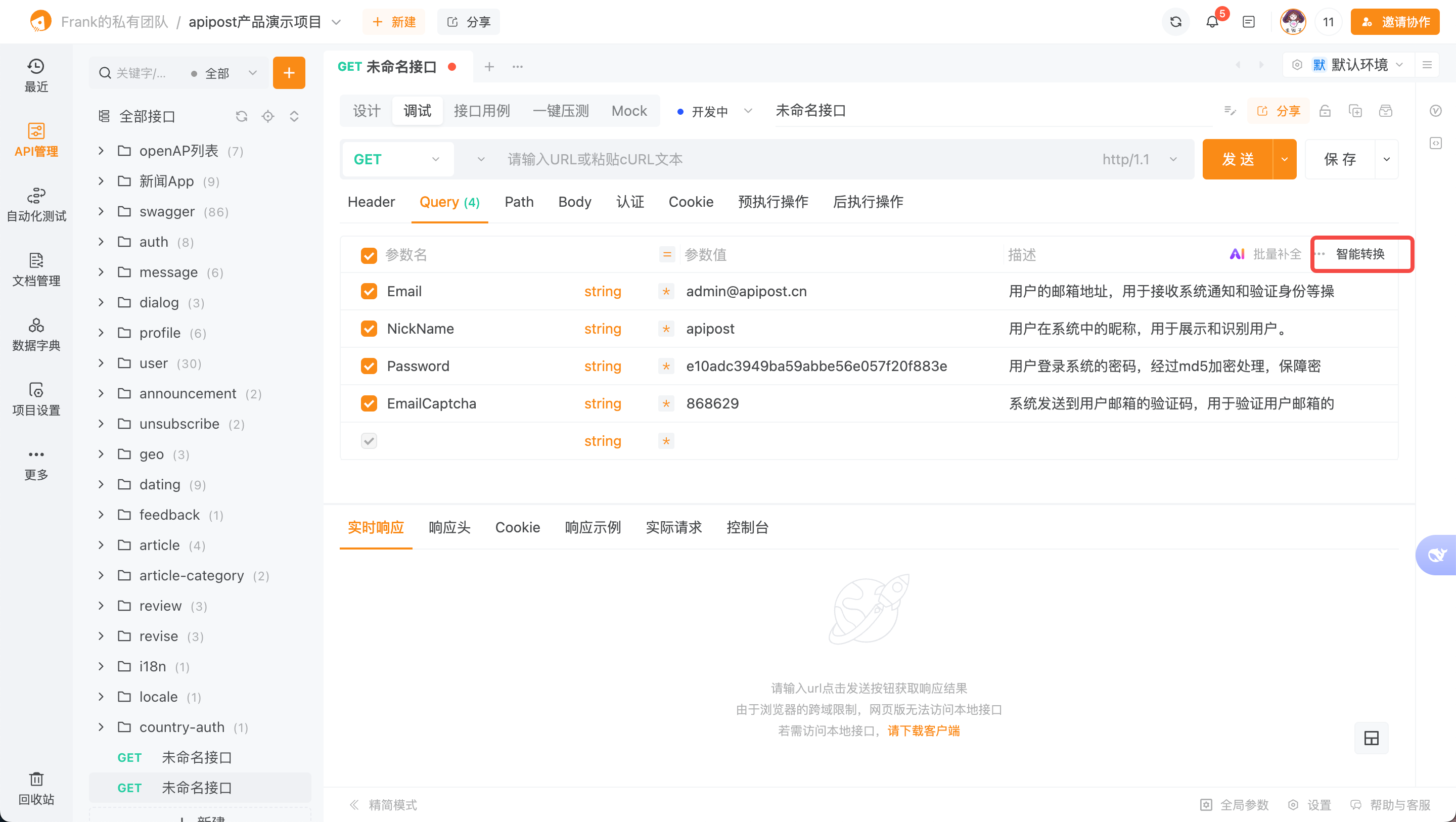1456x822 pixels.
Task: Switch to the Body tab
Action: [574, 202]
